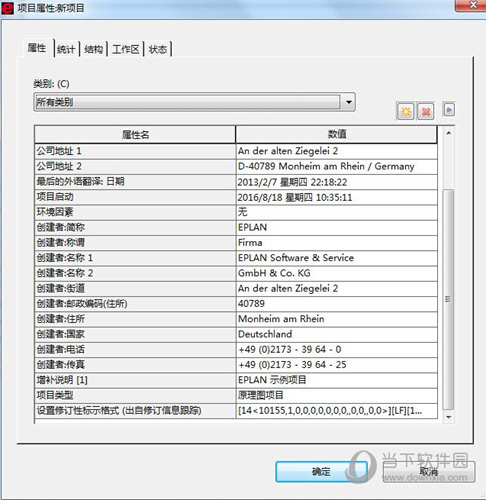Select the 项目启动 property row
Image resolution: width=486 pixels, height=500 pixels.
pos(236,197)
